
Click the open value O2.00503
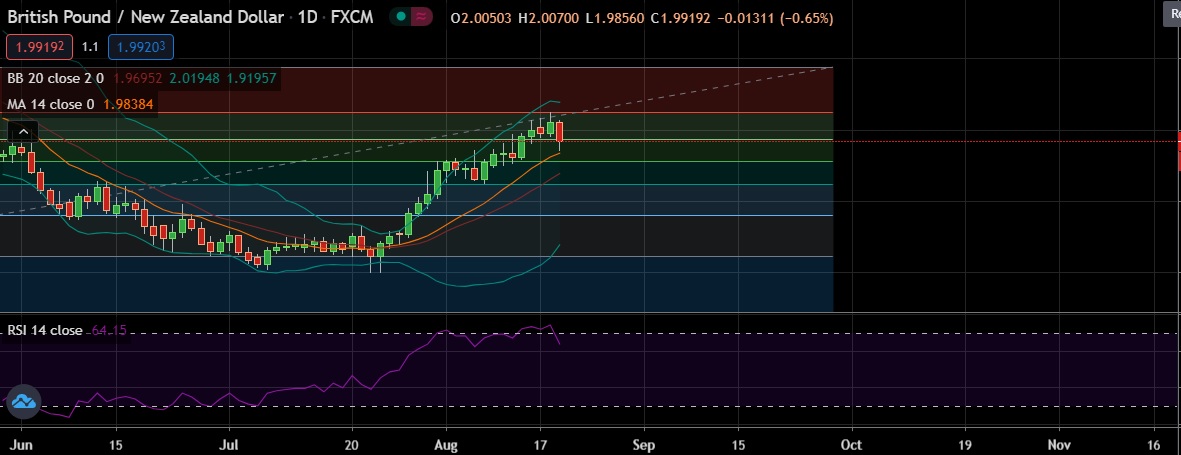tap(481, 17)
